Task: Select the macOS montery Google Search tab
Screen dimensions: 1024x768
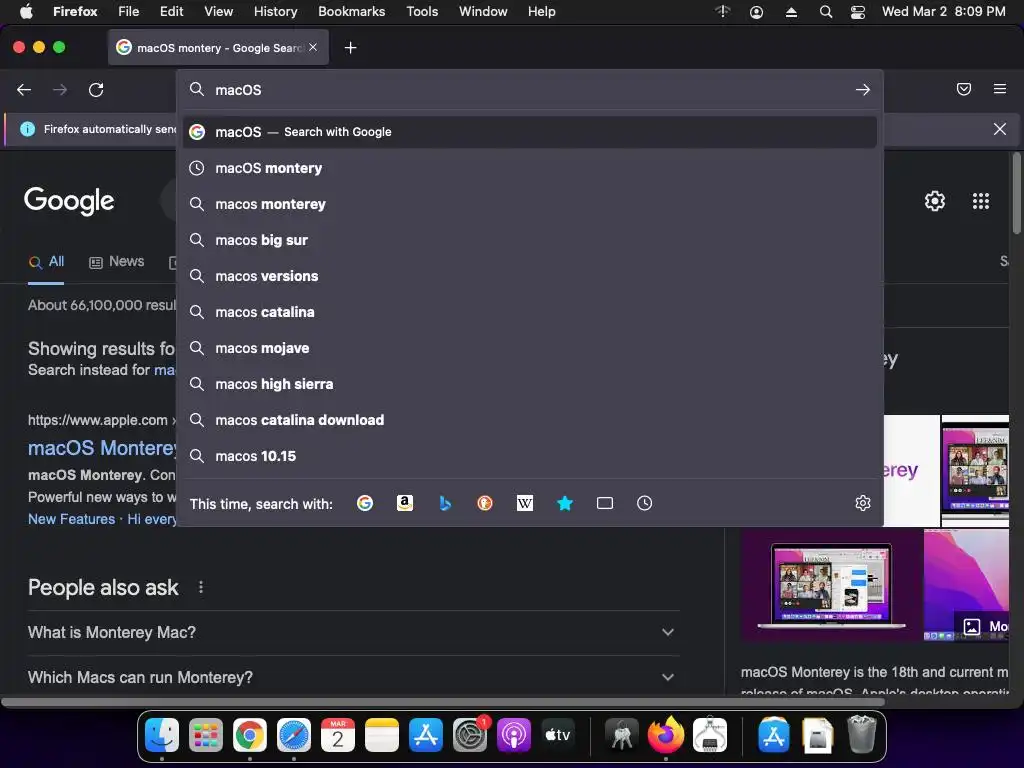Action: click(x=218, y=48)
